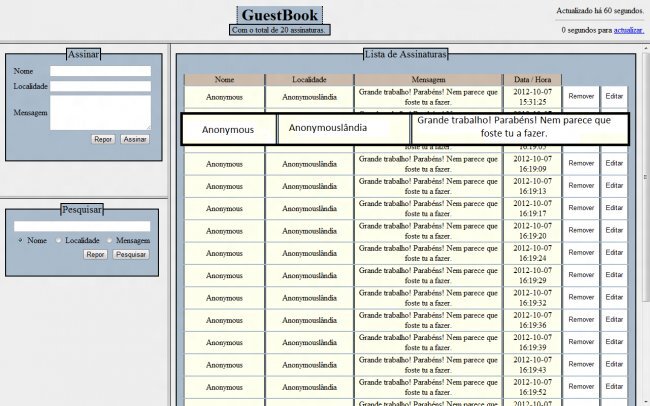Click the Data / Hora column header
The height and width of the screenshot is (406, 650).
pyautogui.click(x=533, y=80)
